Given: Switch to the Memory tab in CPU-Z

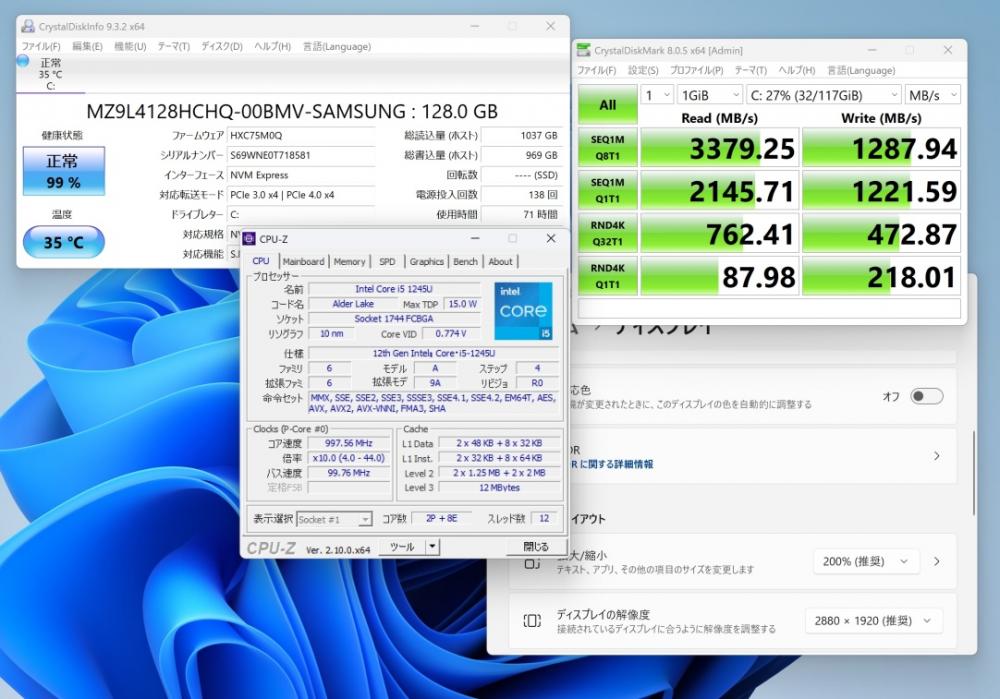Looking at the screenshot, I should pyautogui.click(x=349, y=261).
